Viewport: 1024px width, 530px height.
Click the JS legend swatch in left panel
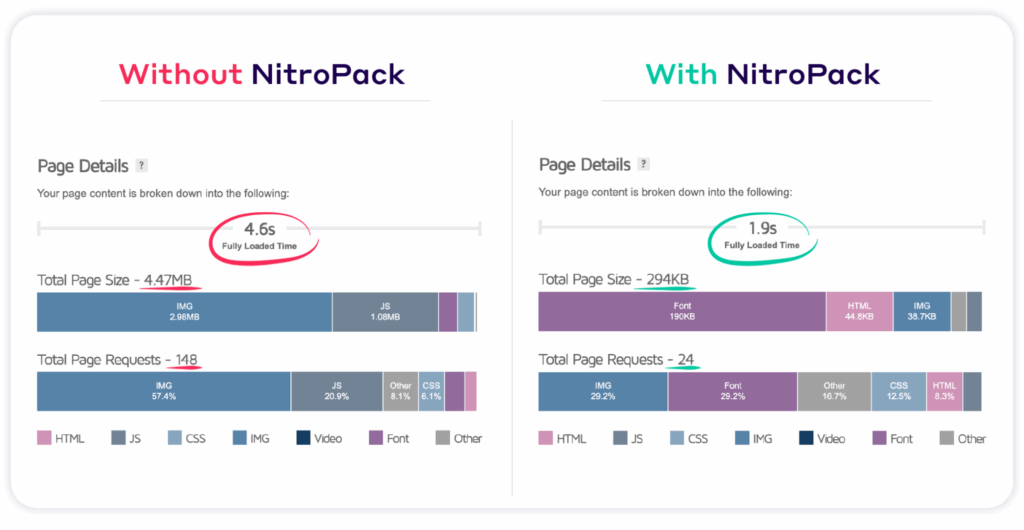click(x=118, y=438)
